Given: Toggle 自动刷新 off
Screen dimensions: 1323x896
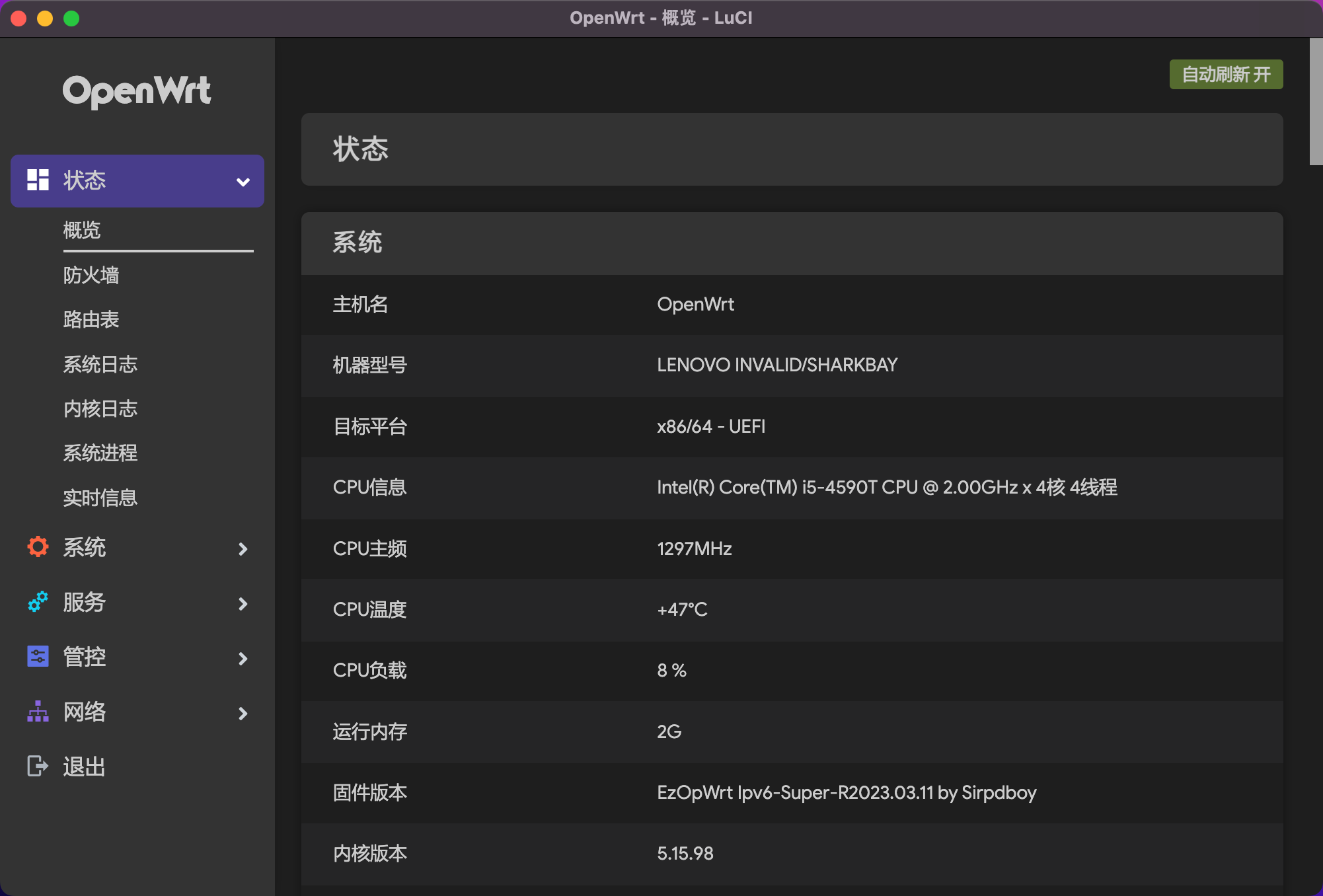Looking at the screenshot, I should 1225,74.
